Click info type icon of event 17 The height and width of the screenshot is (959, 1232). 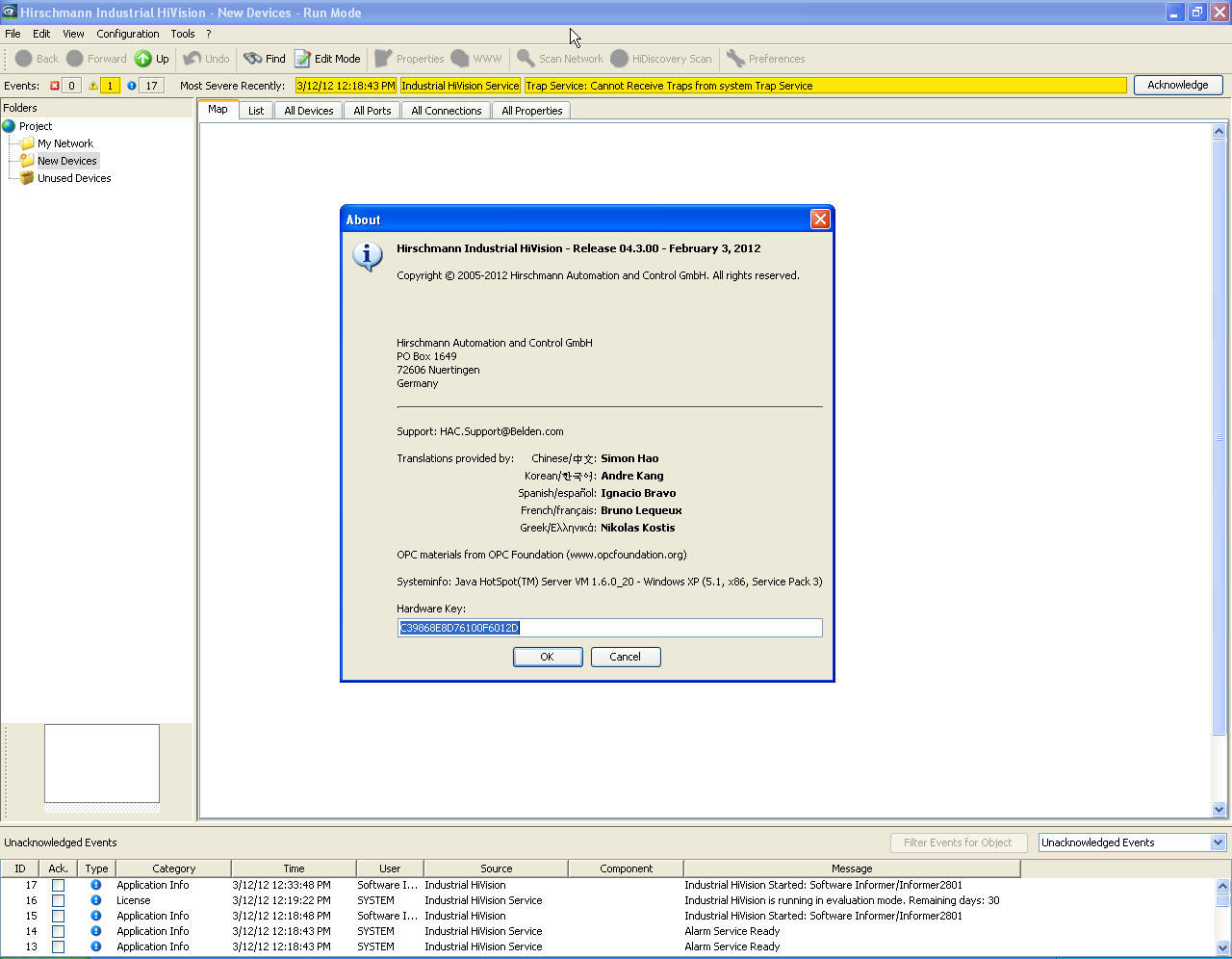[95, 885]
